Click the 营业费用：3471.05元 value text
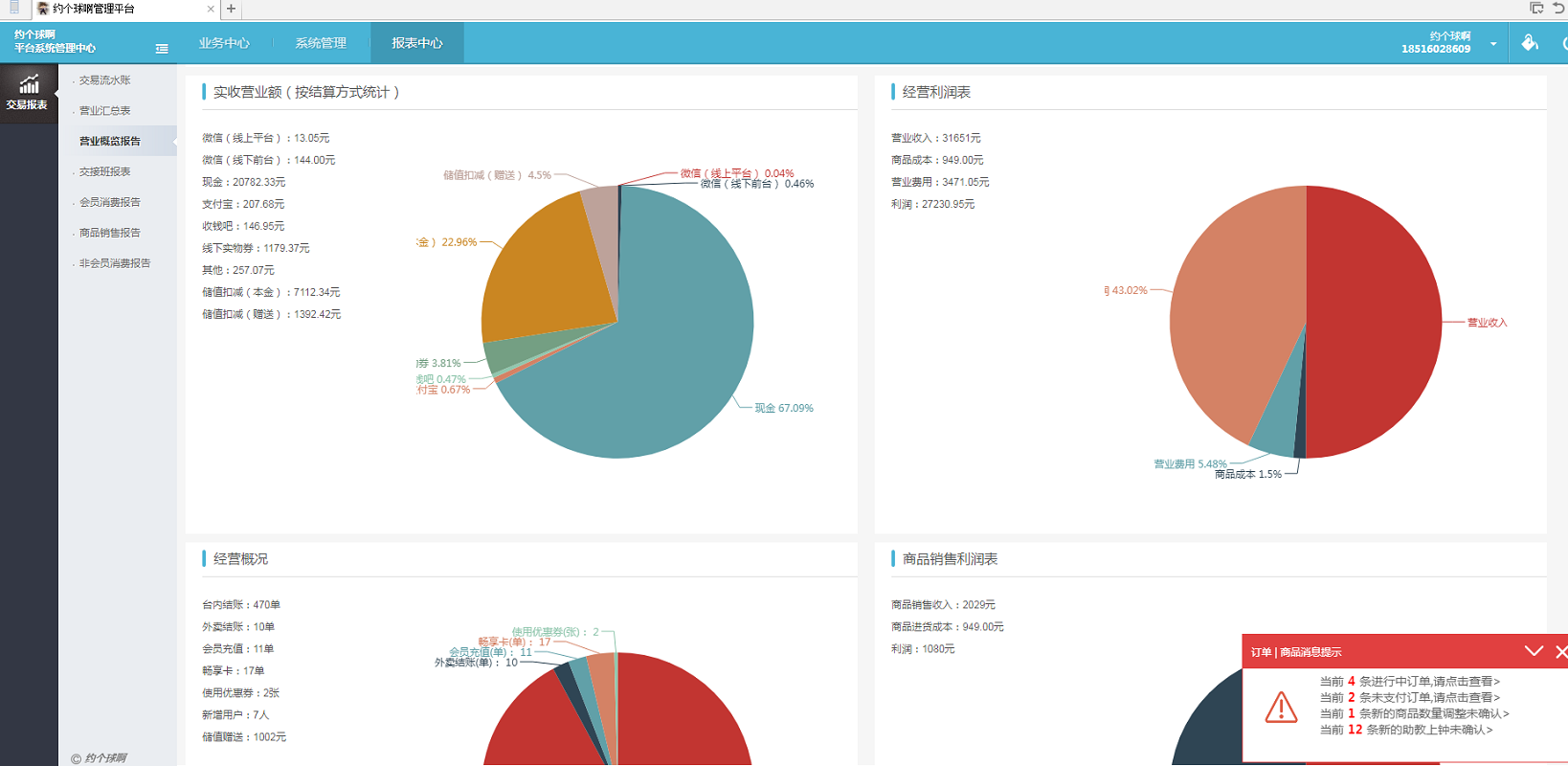 pyautogui.click(x=940, y=182)
